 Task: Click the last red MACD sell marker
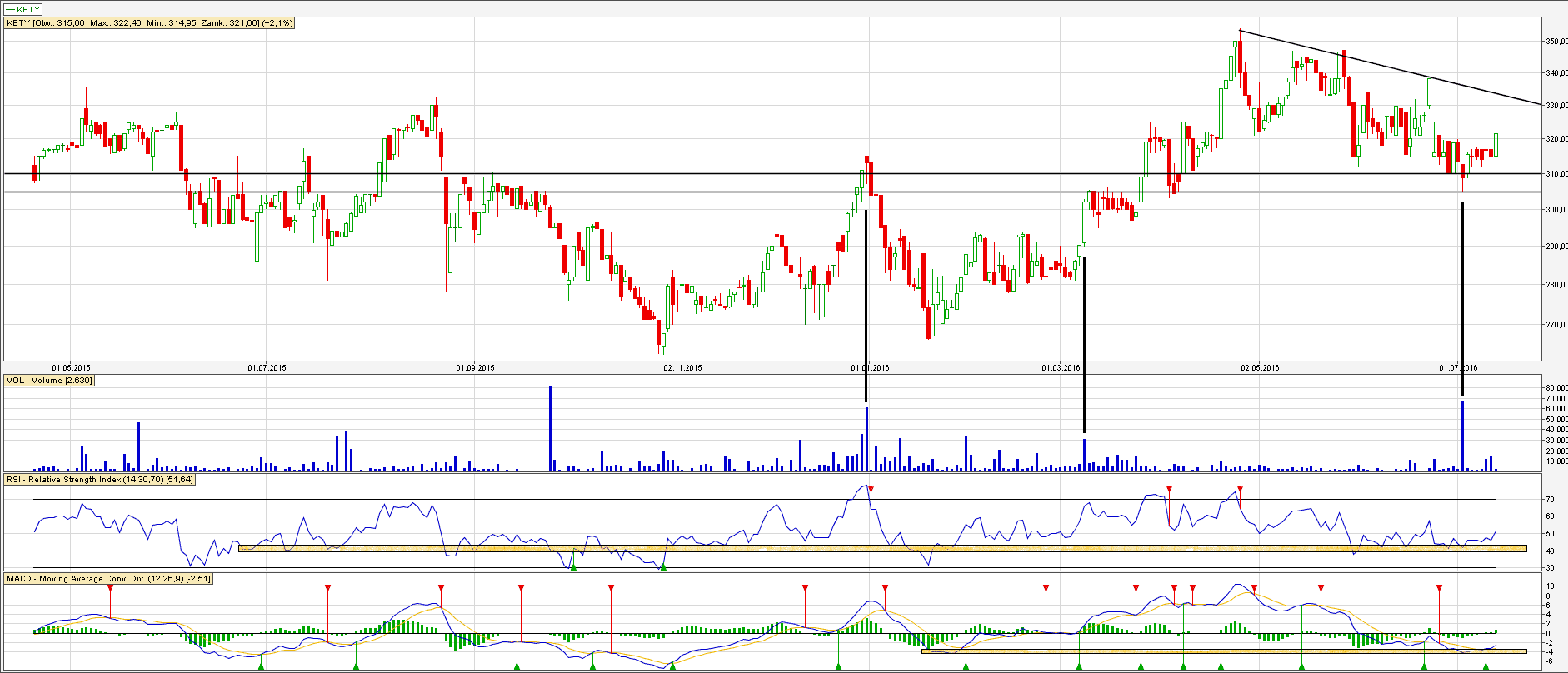(x=1439, y=588)
